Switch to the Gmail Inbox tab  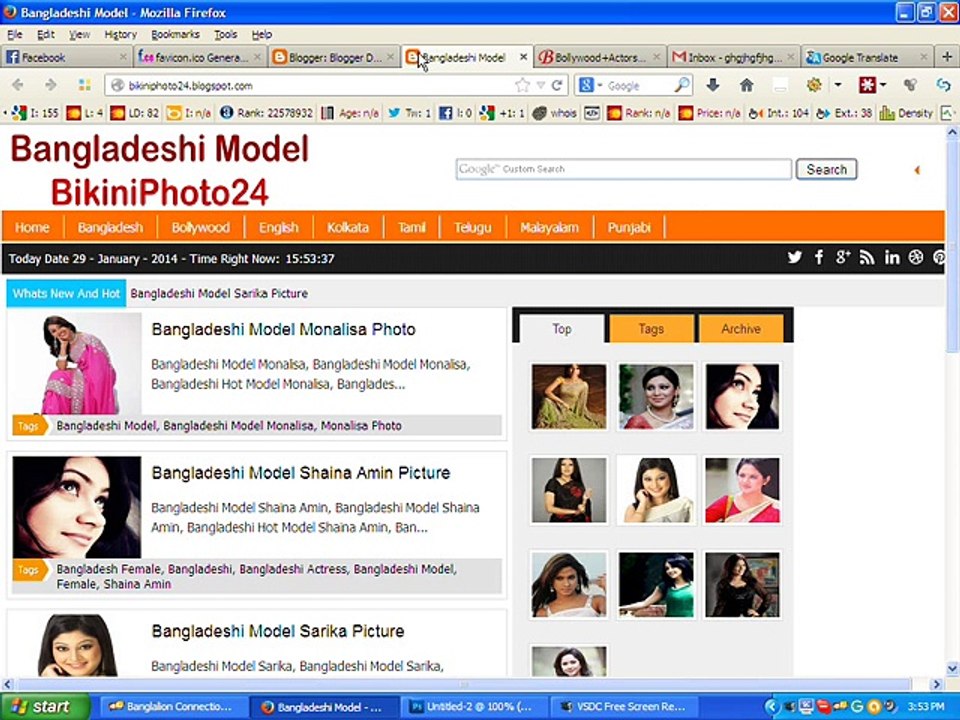point(733,57)
